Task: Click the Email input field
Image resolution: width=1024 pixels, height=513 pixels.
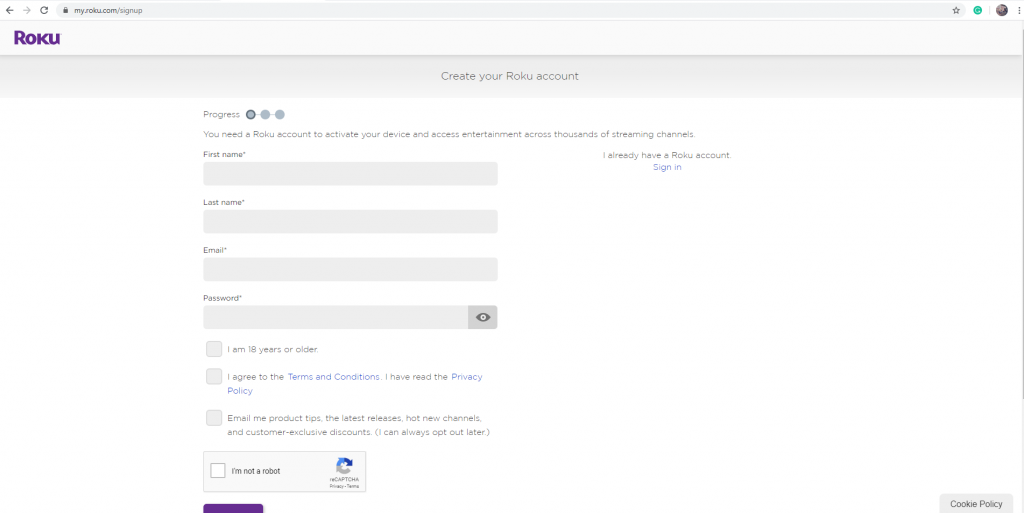Action: (x=350, y=269)
